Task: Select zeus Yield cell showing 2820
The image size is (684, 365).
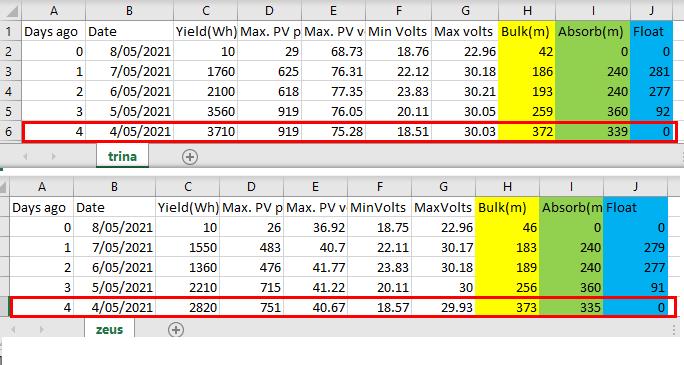Action: (188, 307)
